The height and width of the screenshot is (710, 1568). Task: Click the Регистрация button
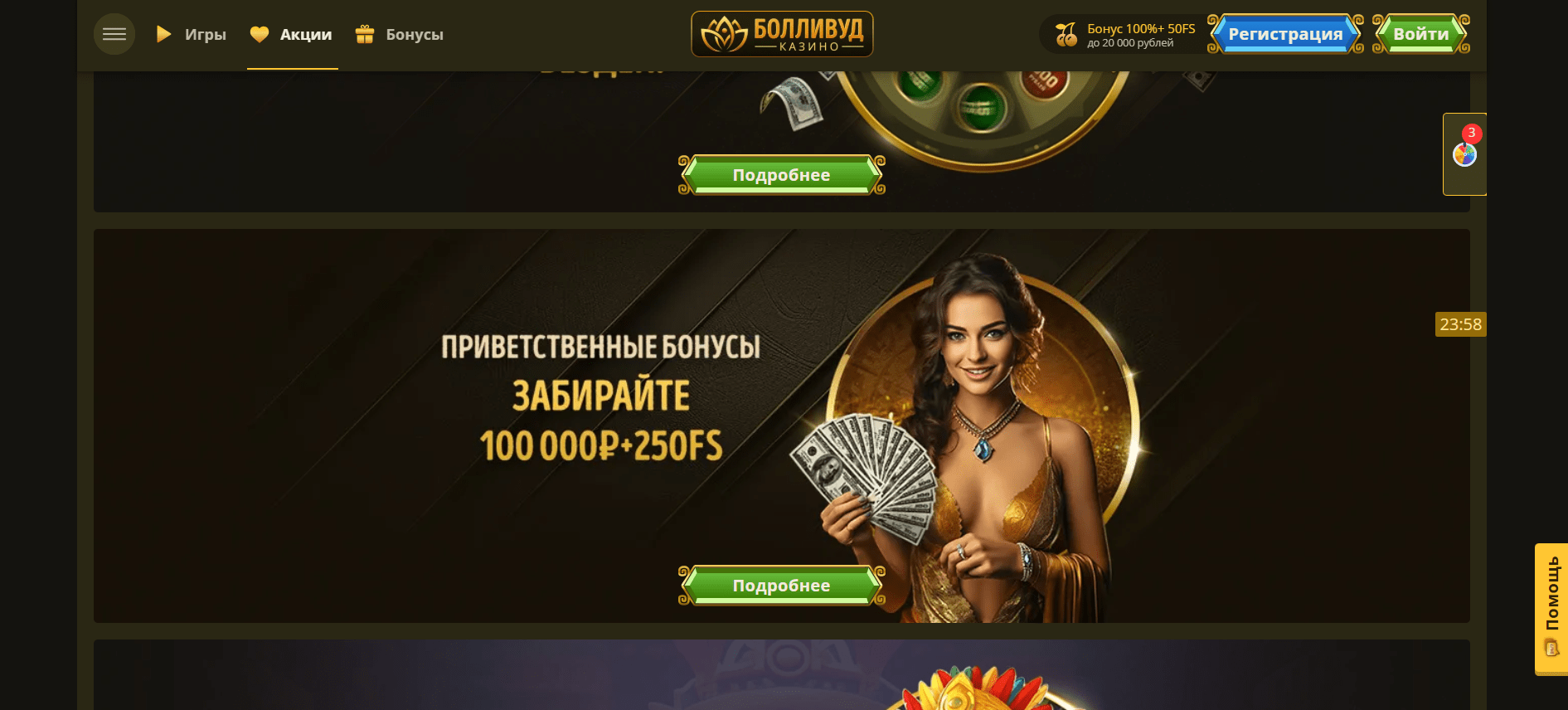pyautogui.click(x=1285, y=34)
